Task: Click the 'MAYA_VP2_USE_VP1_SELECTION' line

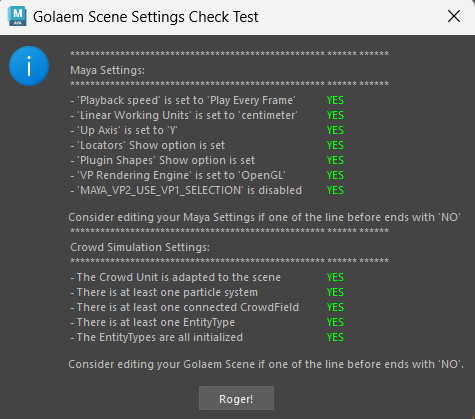Action: click(186, 190)
